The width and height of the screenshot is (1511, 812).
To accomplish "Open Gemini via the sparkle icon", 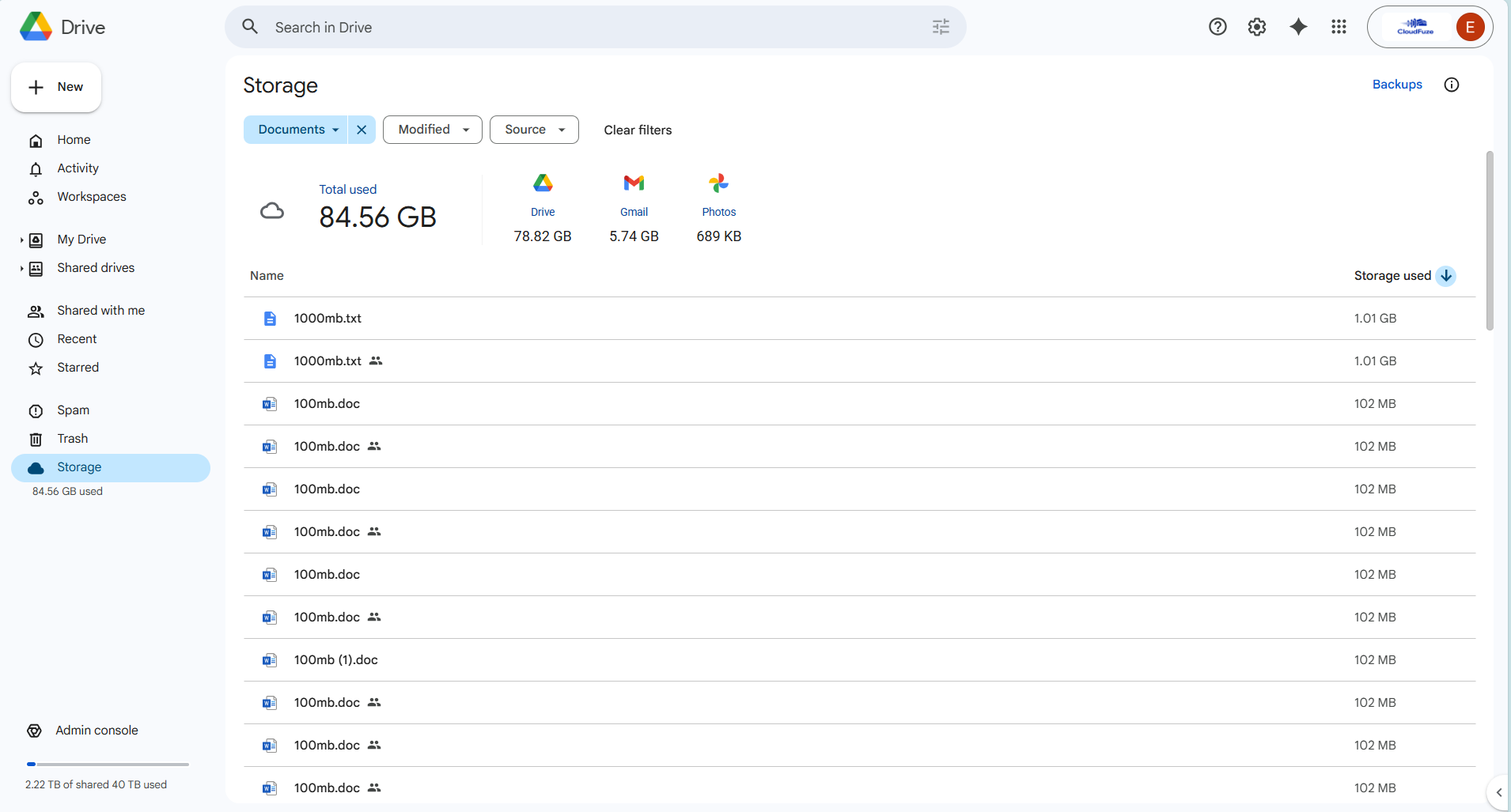I will click(1297, 26).
